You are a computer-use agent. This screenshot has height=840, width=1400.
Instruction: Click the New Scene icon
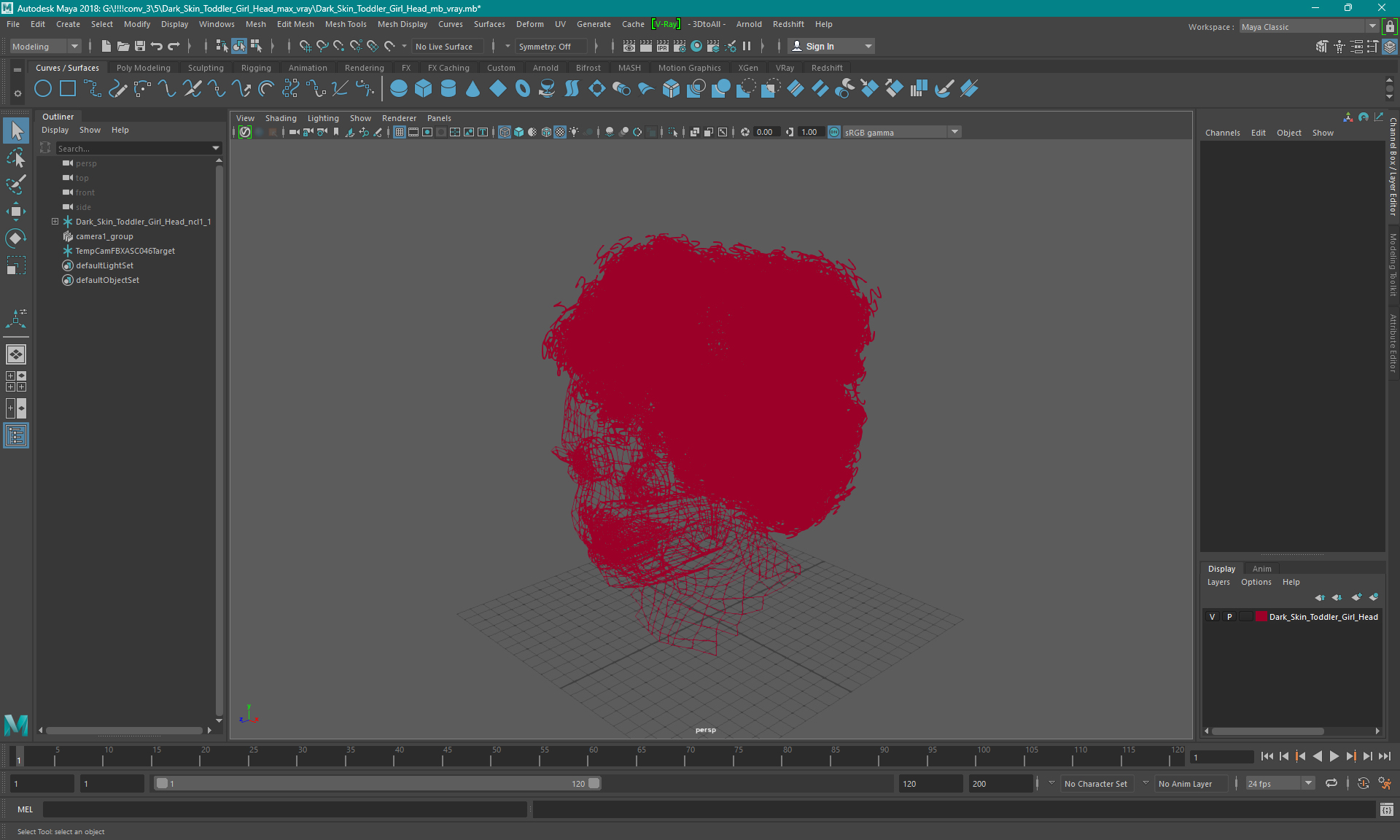pos(106,46)
